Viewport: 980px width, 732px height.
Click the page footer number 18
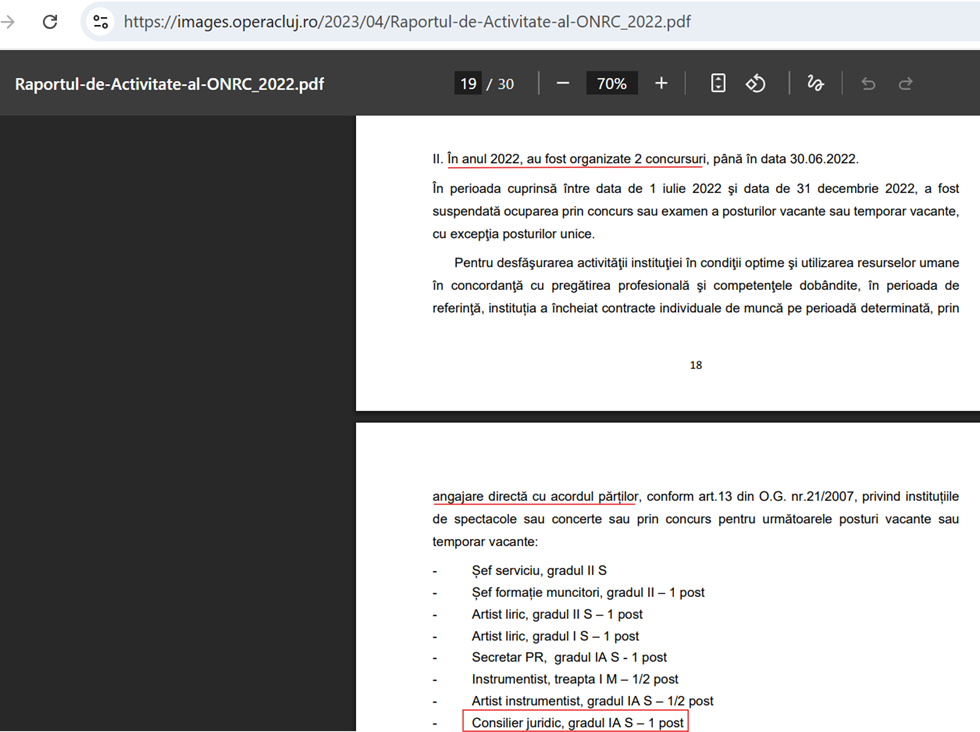(696, 365)
